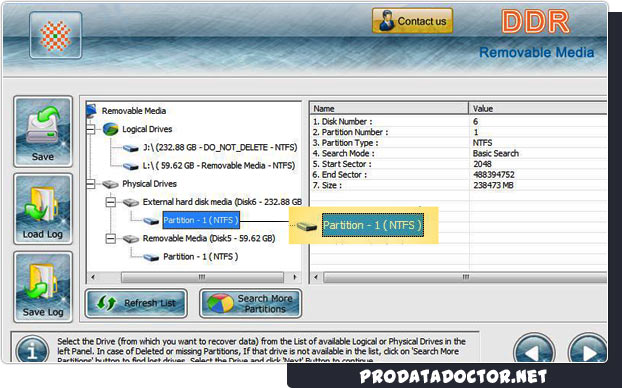622x388 pixels.
Task: Collapse the Physical Drives tree node
Action: coord(90,184)
